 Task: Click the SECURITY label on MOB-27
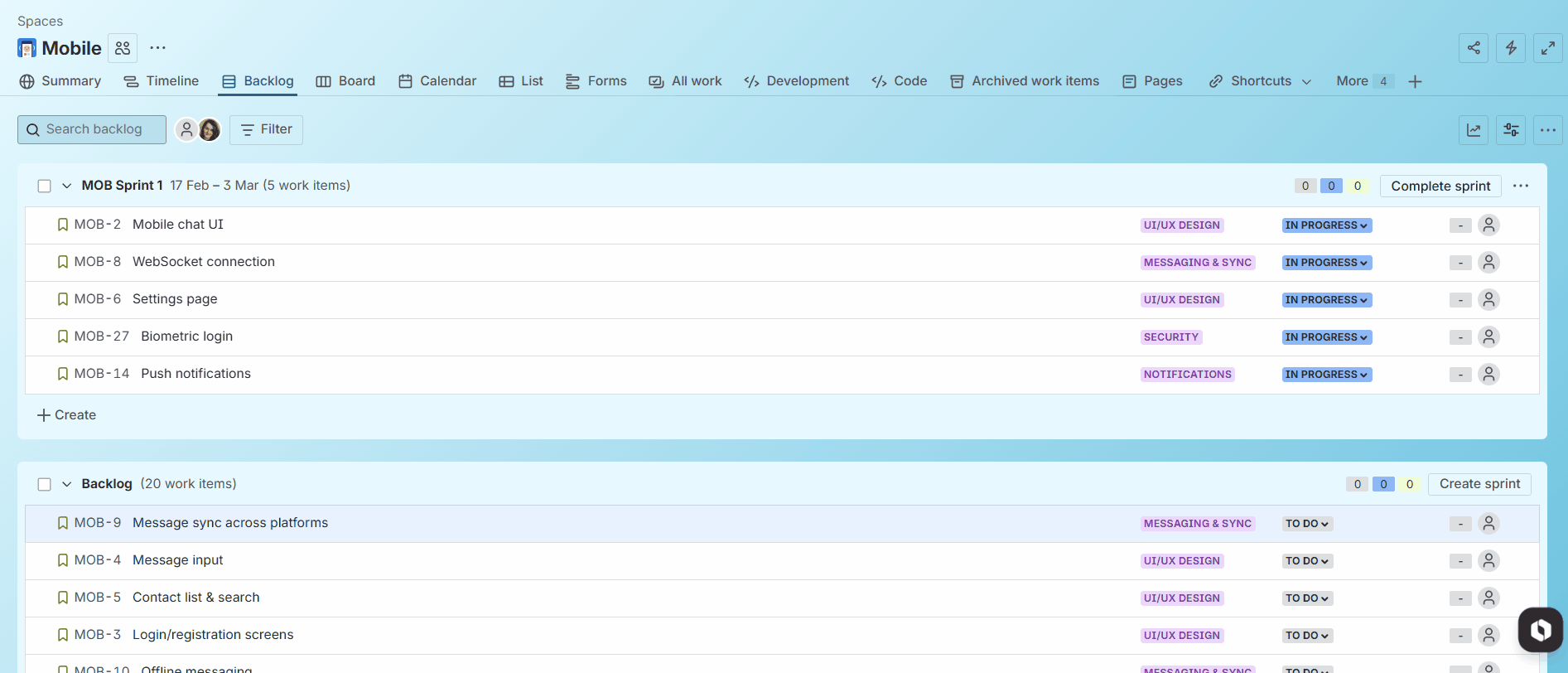(x=1171, y=337)
